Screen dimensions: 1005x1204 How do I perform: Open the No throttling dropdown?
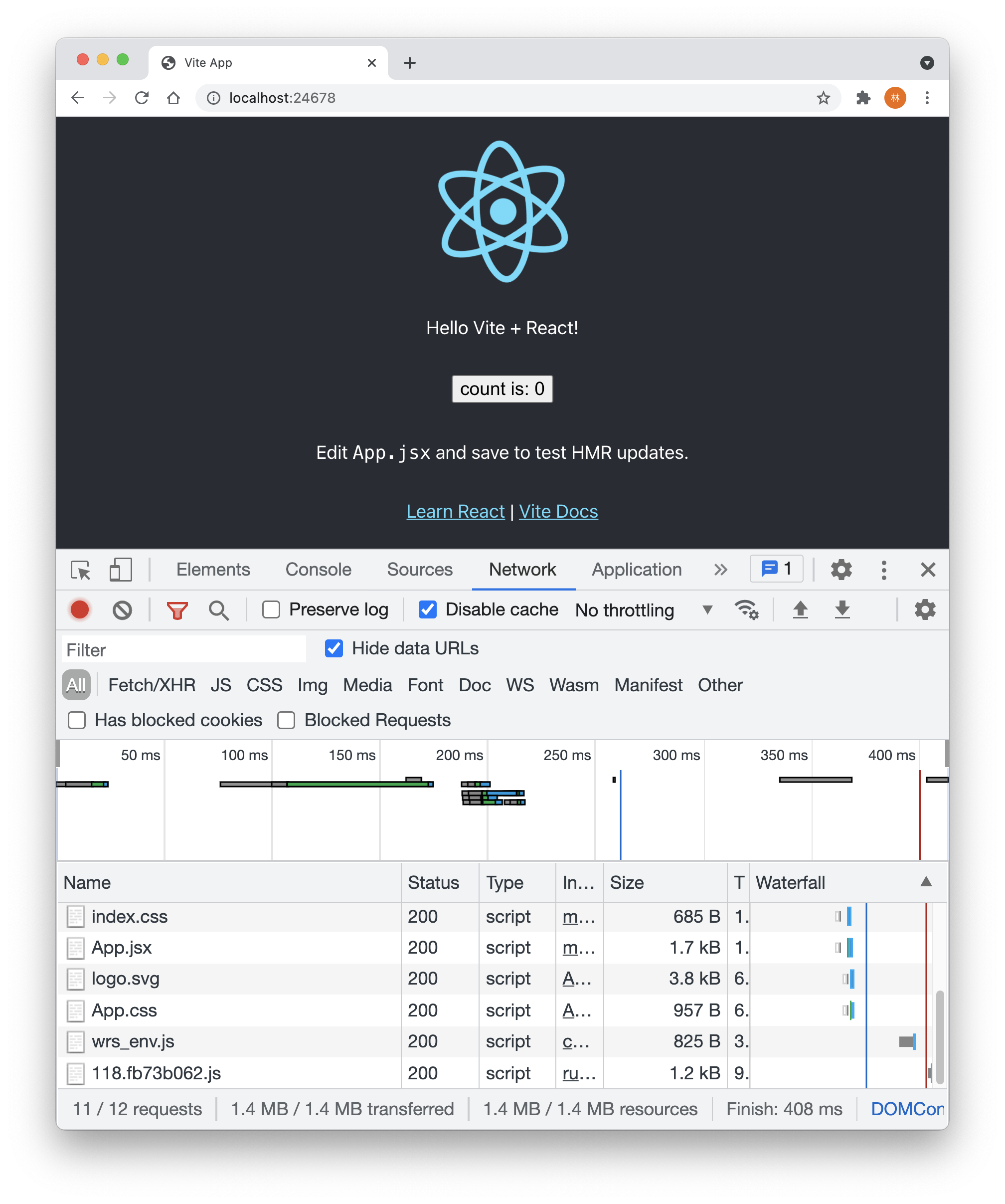click(644, 610)
